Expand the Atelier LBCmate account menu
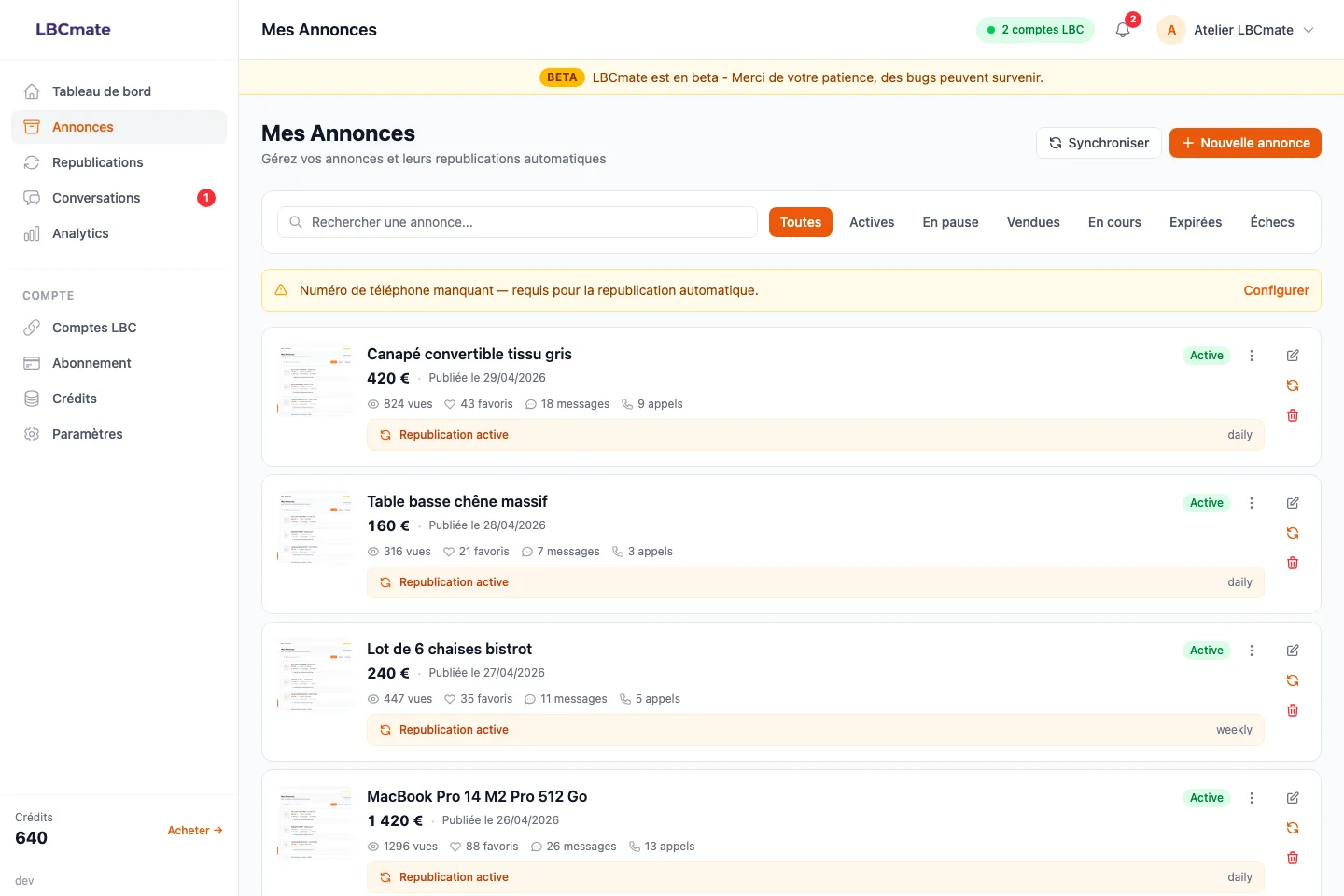The image size is (1344, 896). point(1236,30)
